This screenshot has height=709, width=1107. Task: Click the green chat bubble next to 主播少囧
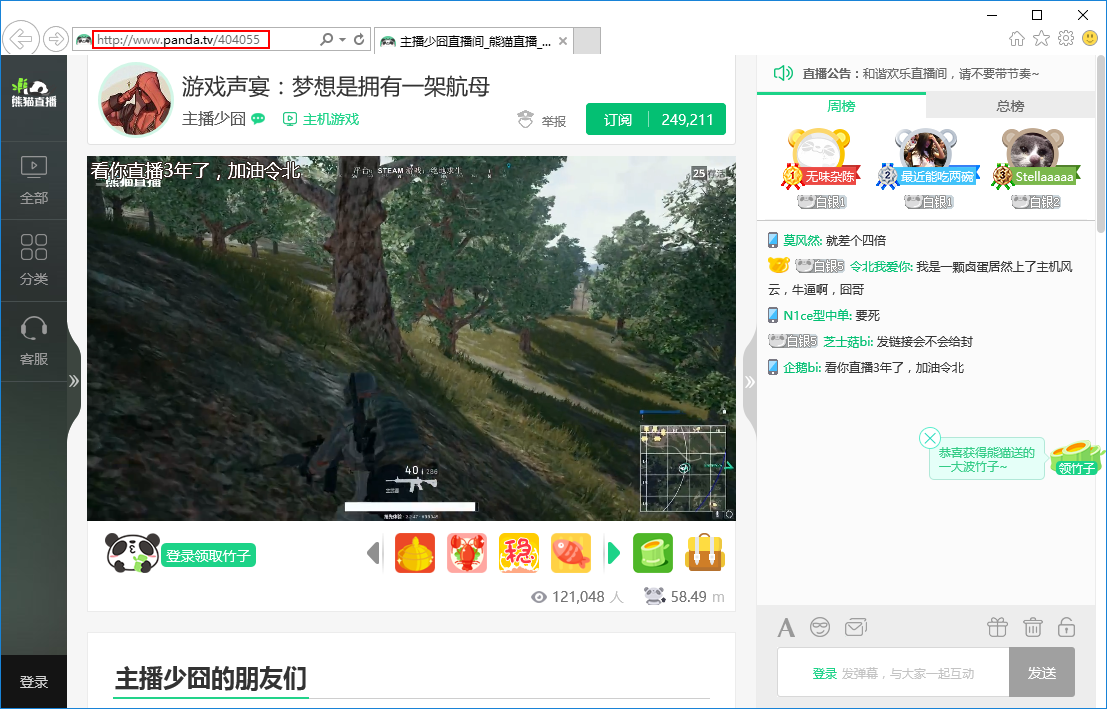(x=258, y=119)
